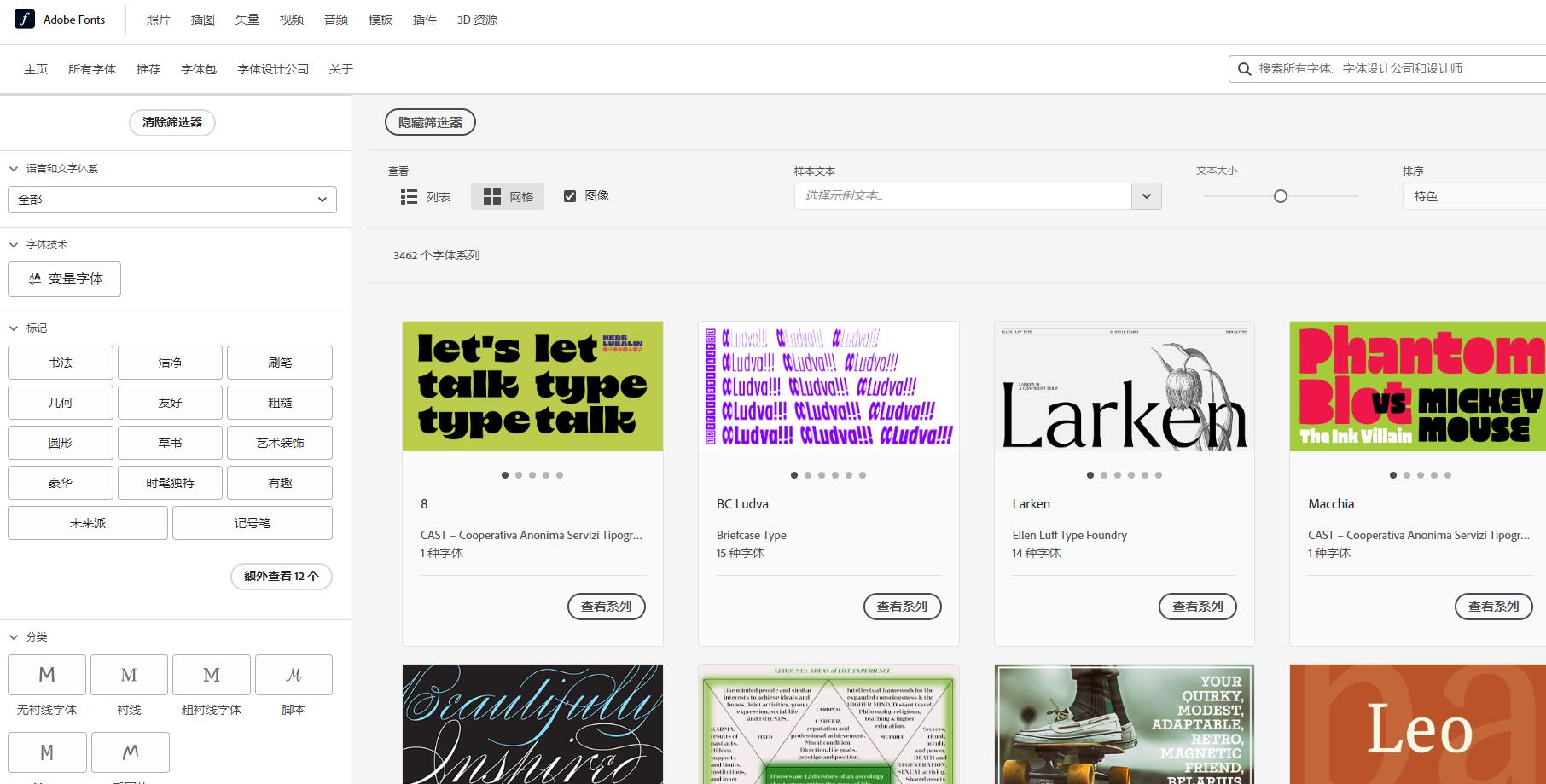Screen dimensions: 1546x784
Task: Click the handwritten M classification icon in bottom row
Action: pyautogui.click(x=131, y=752)
